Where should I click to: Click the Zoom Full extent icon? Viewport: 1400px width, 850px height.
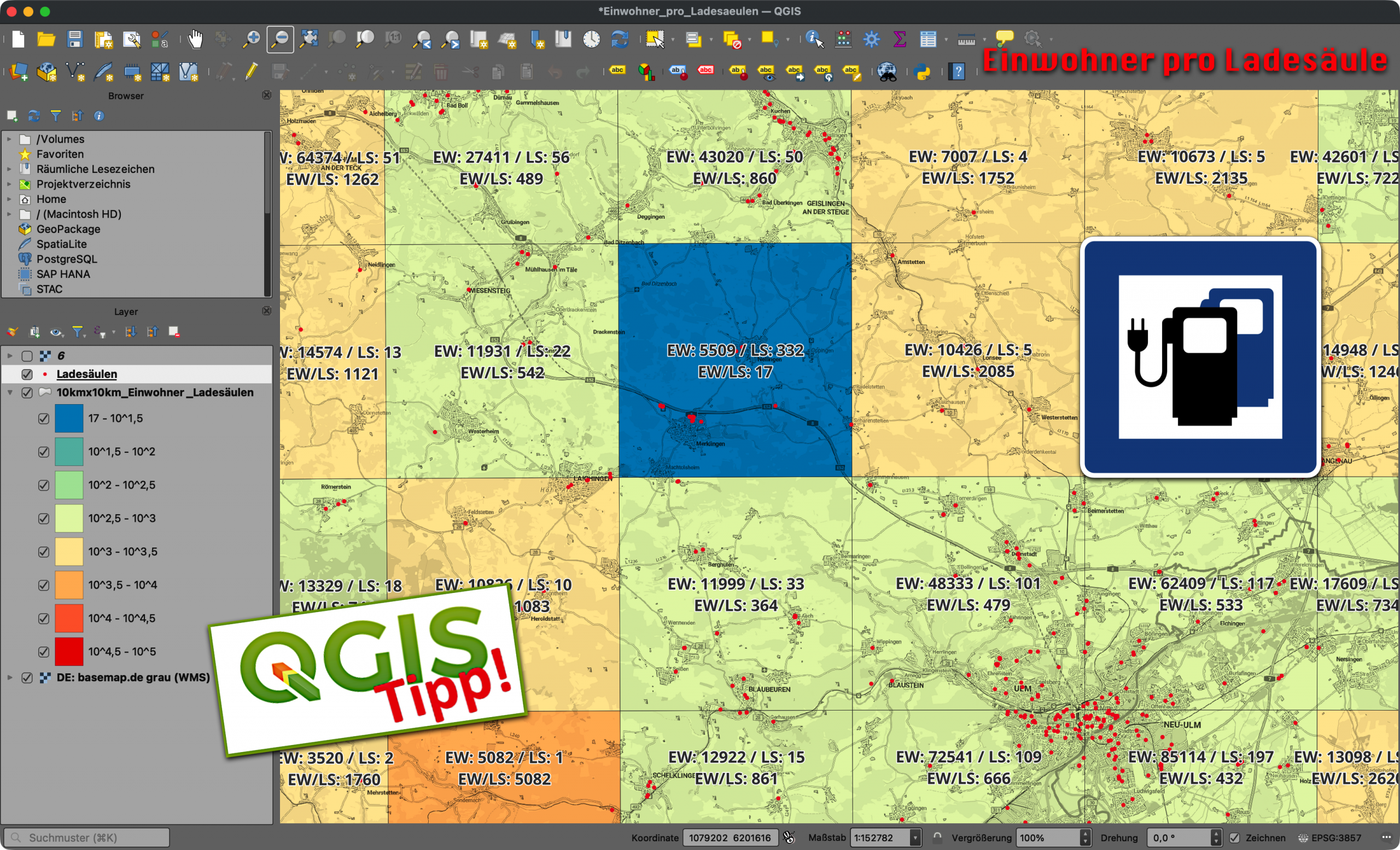308,39
